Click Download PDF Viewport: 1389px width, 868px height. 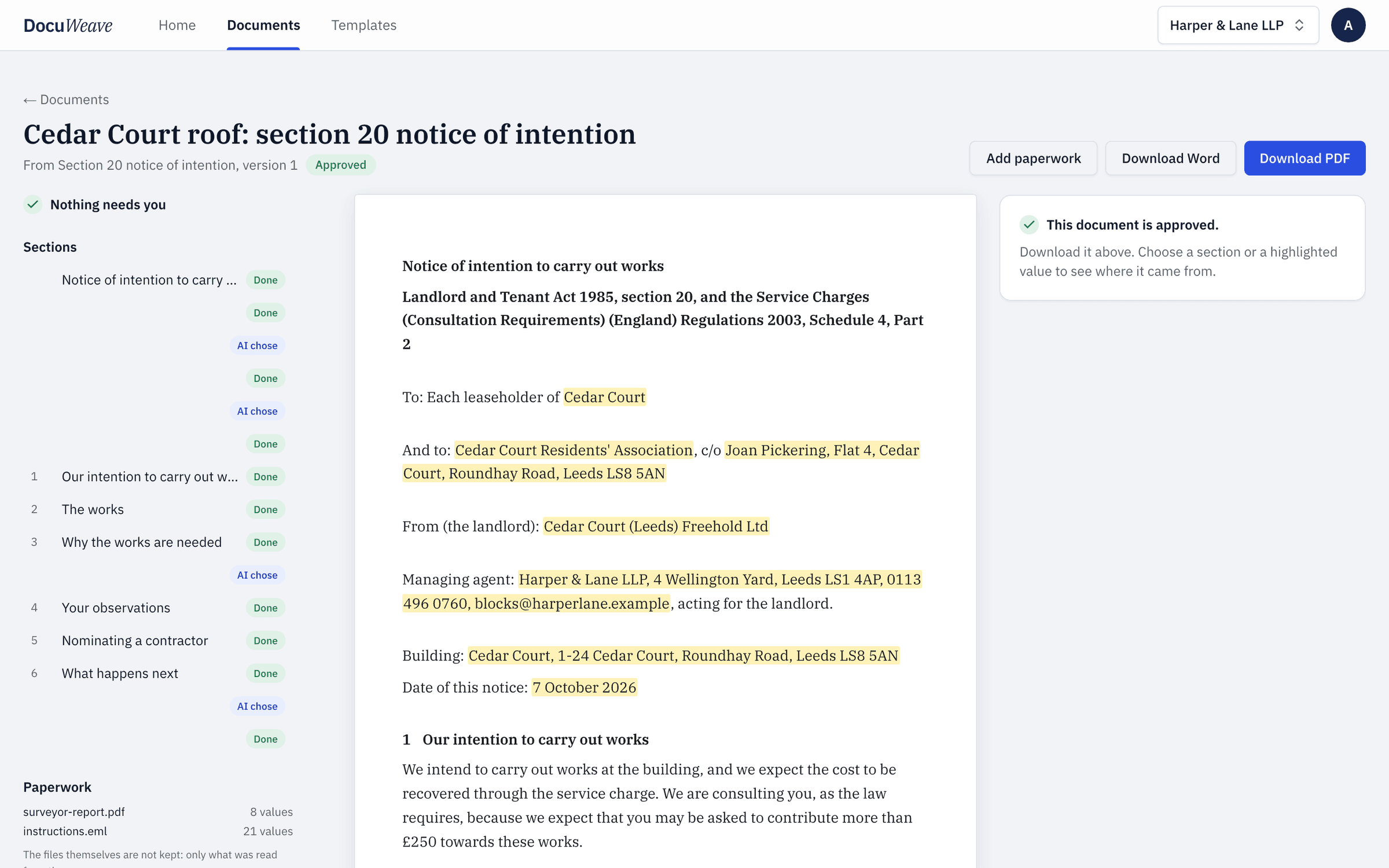point(1305,158)
